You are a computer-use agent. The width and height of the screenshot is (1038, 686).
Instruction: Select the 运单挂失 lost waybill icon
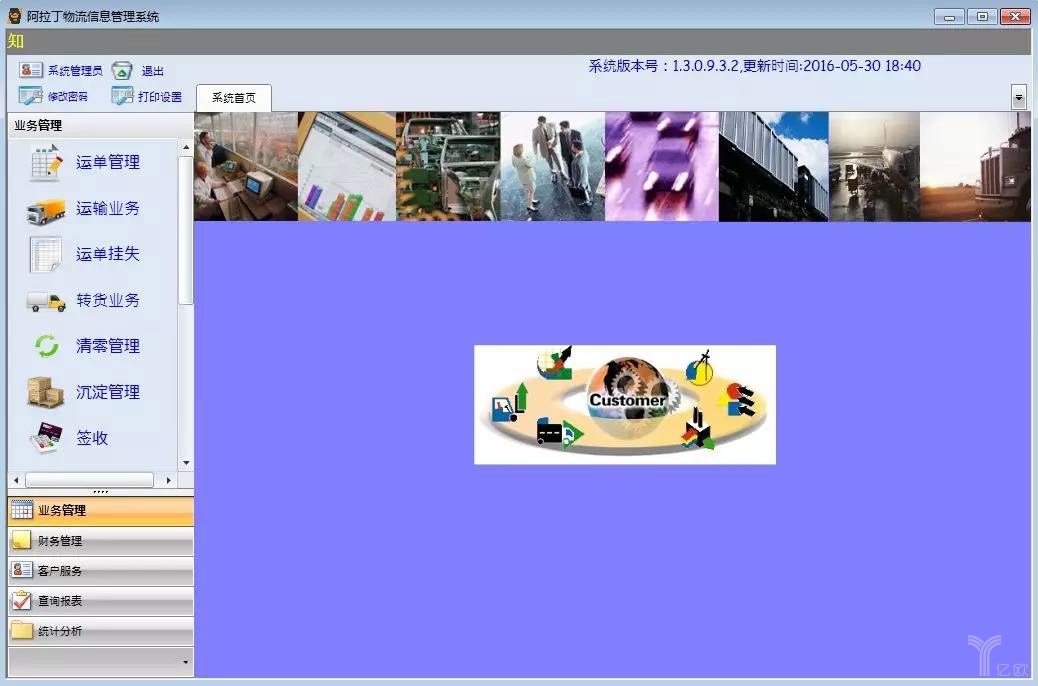pos(46,255)
